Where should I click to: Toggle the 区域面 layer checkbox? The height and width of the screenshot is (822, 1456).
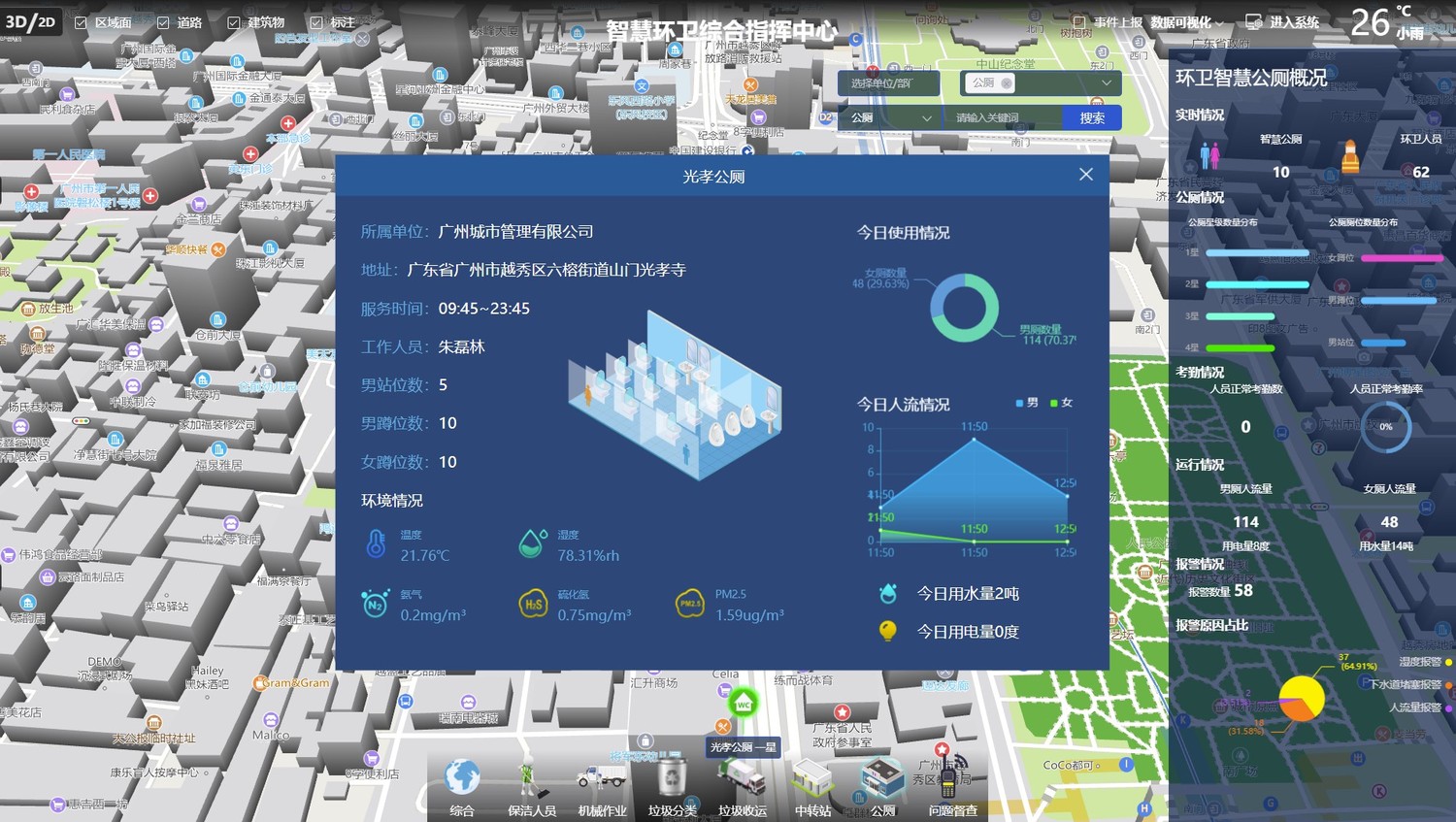(x=81, y=22)
